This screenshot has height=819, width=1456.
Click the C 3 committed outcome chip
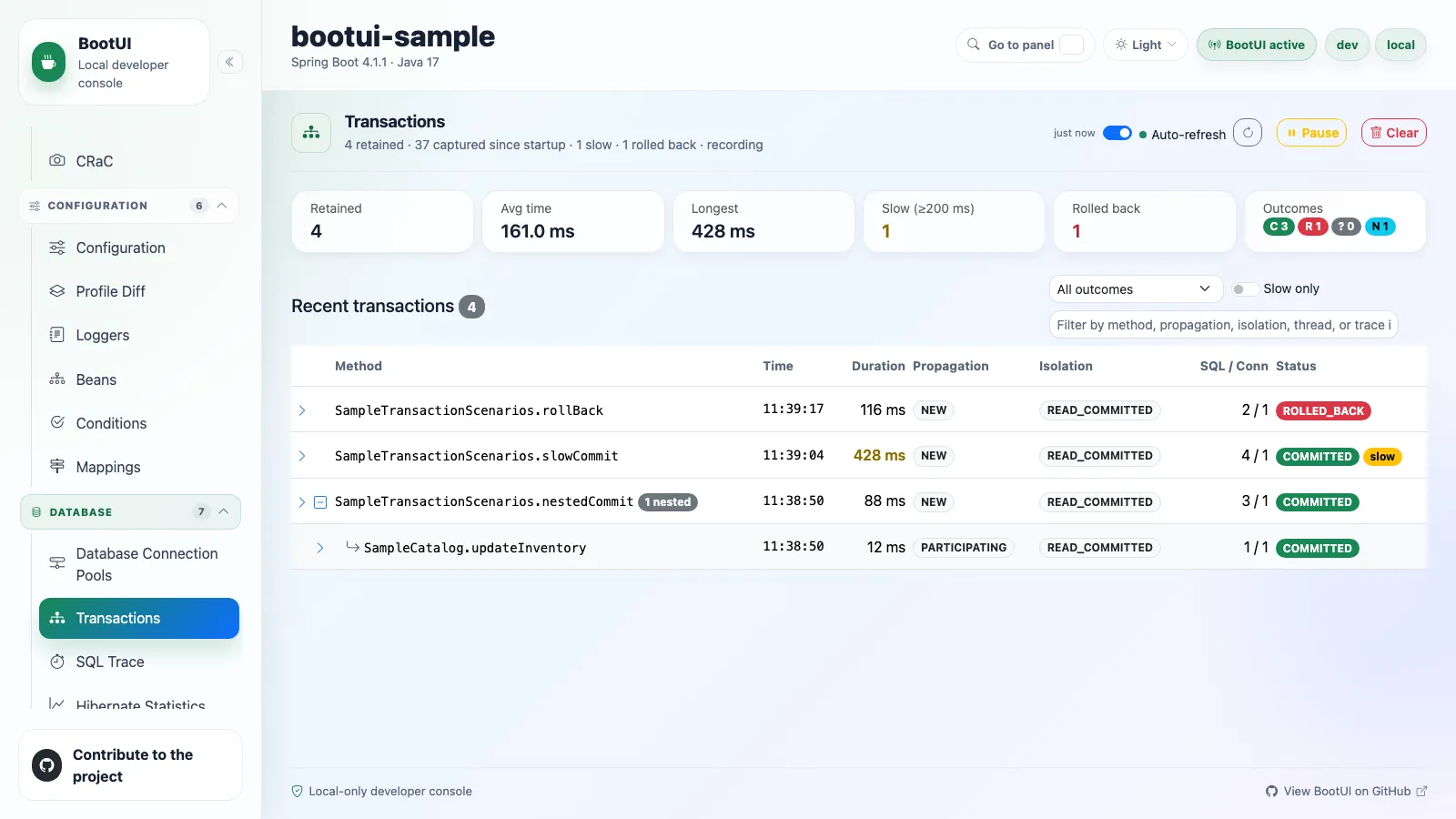point(1279,227)
